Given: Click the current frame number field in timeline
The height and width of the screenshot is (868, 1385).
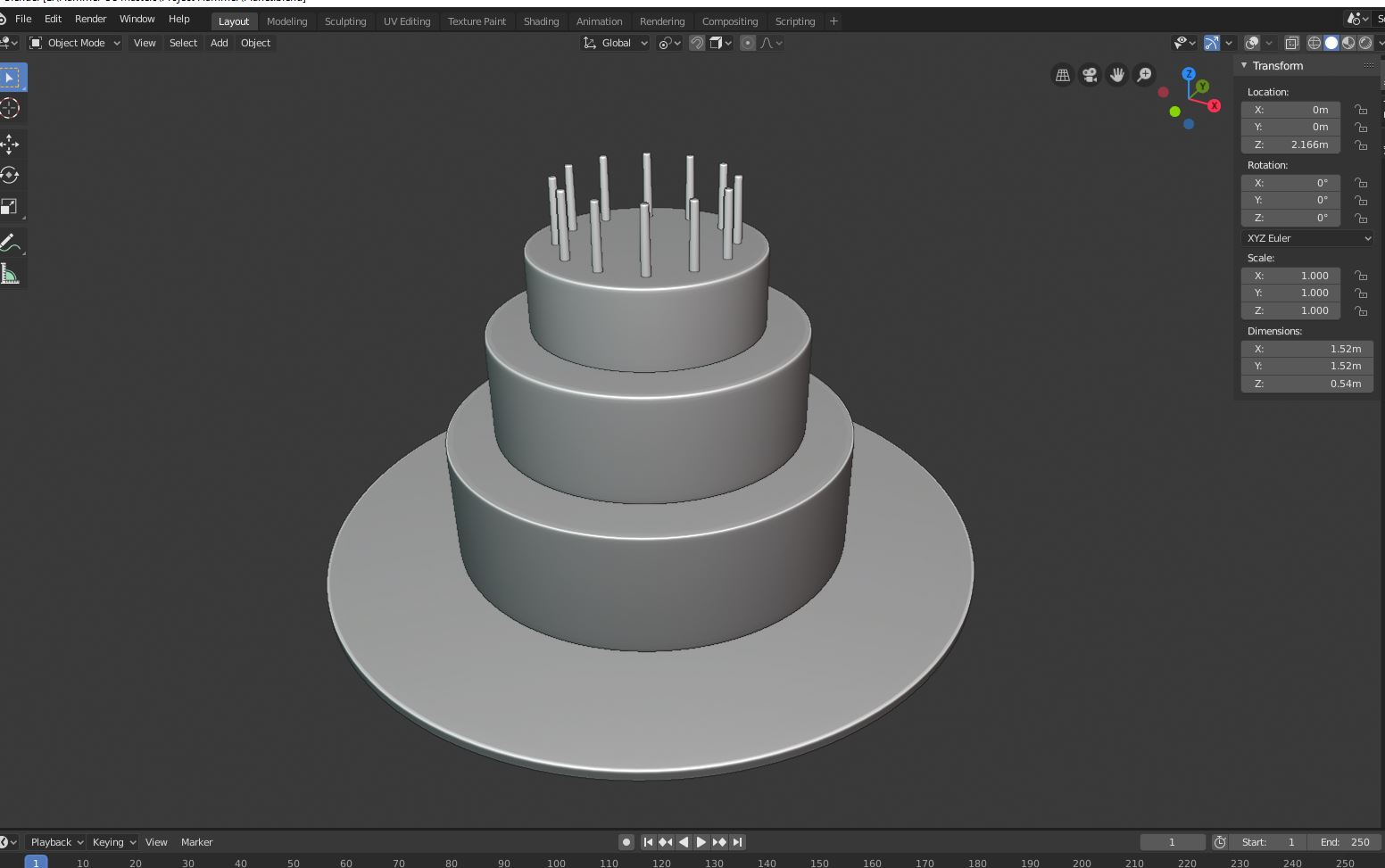Looking at the screenshot, I should pos(1172,841).
